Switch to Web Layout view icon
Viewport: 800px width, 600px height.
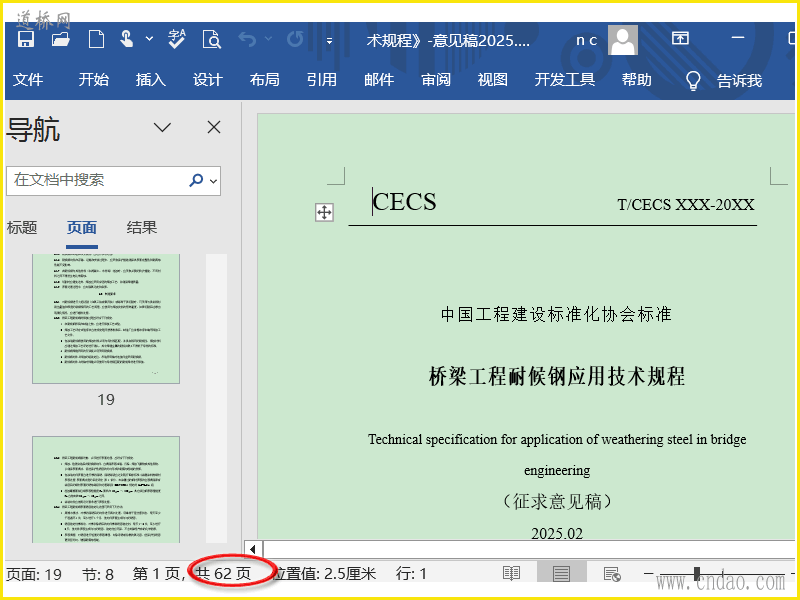(612, 573)
